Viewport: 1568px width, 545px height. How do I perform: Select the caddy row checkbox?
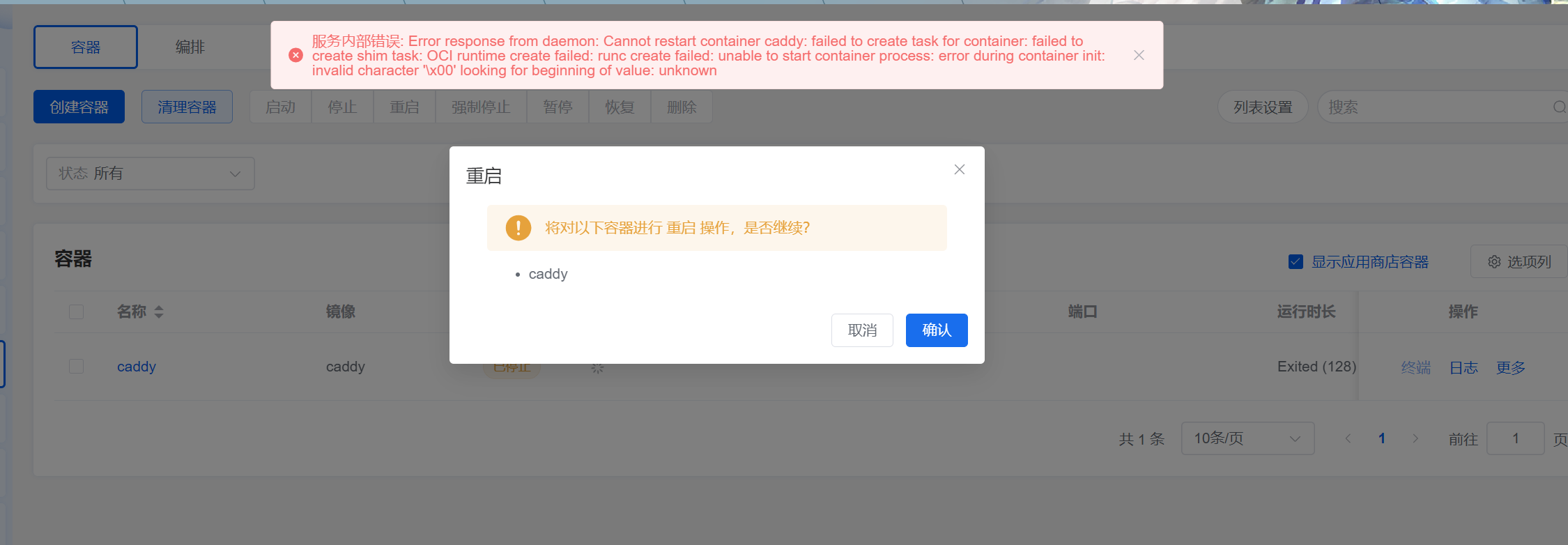tap(77, 367)
